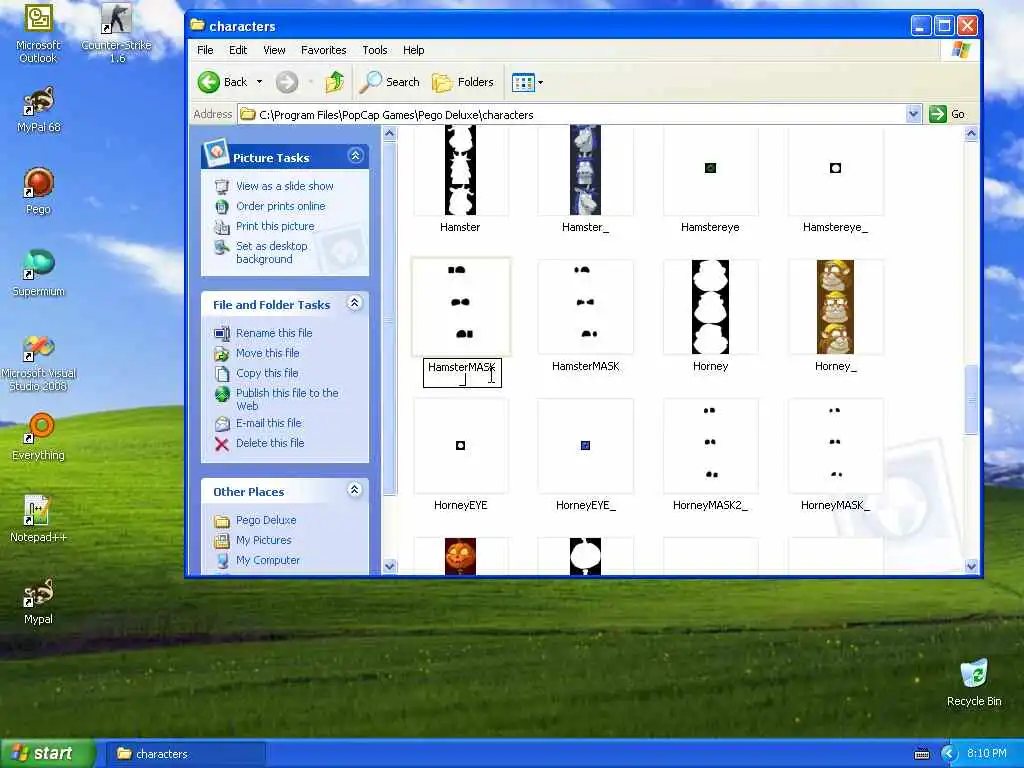
Task: Select the HorneyMASK_ thumbnail
Action: 835,446
